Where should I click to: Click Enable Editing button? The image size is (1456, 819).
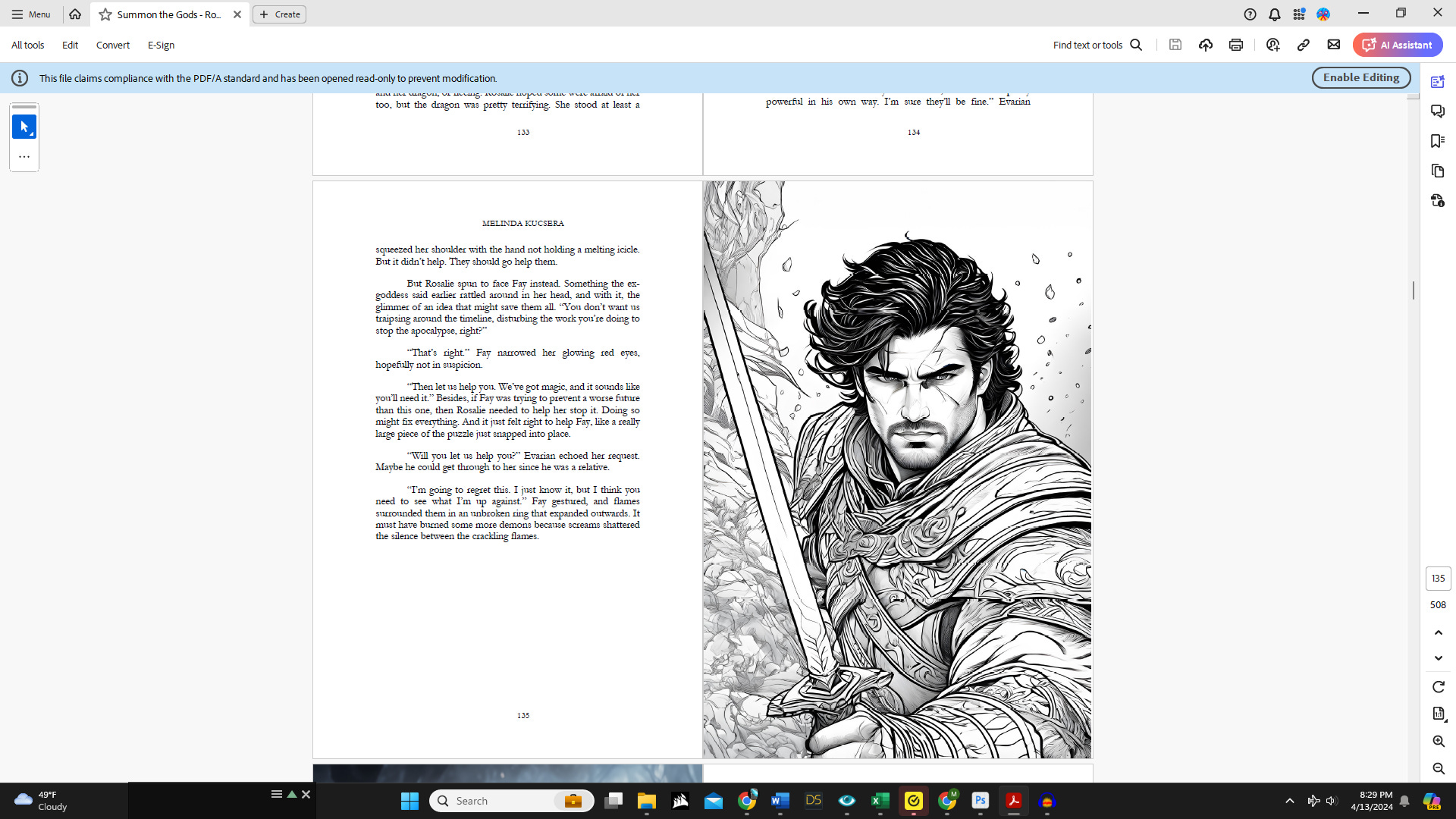pyautogui.click(x=1361, y=77)
